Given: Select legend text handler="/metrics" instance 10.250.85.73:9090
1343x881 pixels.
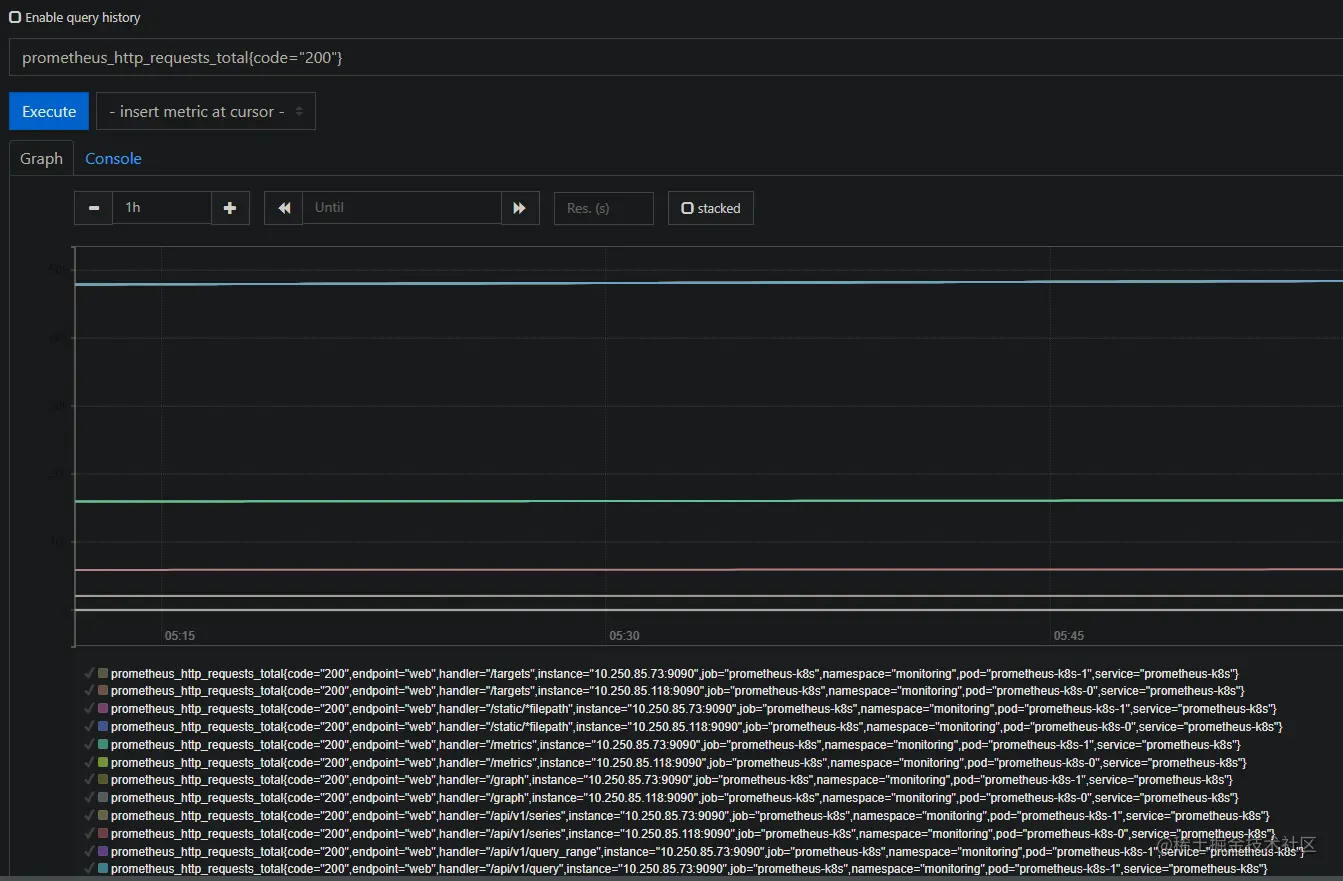Looking at the screenshot, I should [676, 745].
